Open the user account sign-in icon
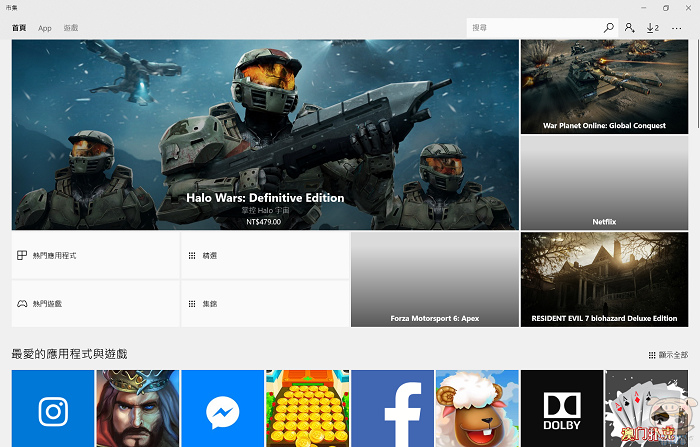 click(629, 28)
